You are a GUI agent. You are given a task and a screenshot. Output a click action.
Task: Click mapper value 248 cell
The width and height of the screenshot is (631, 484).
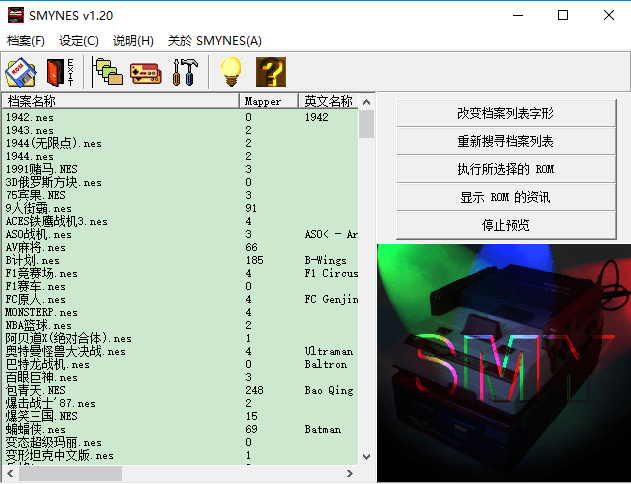[x=254, y=390]
